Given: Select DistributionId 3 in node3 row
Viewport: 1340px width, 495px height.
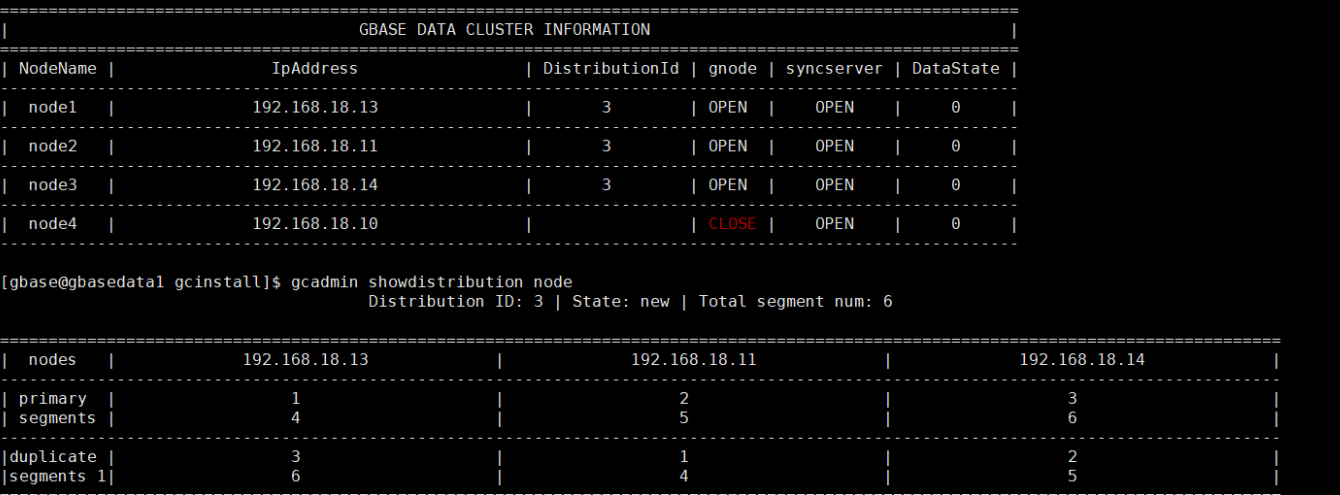Looking at the screenshot, I should 606,185.
